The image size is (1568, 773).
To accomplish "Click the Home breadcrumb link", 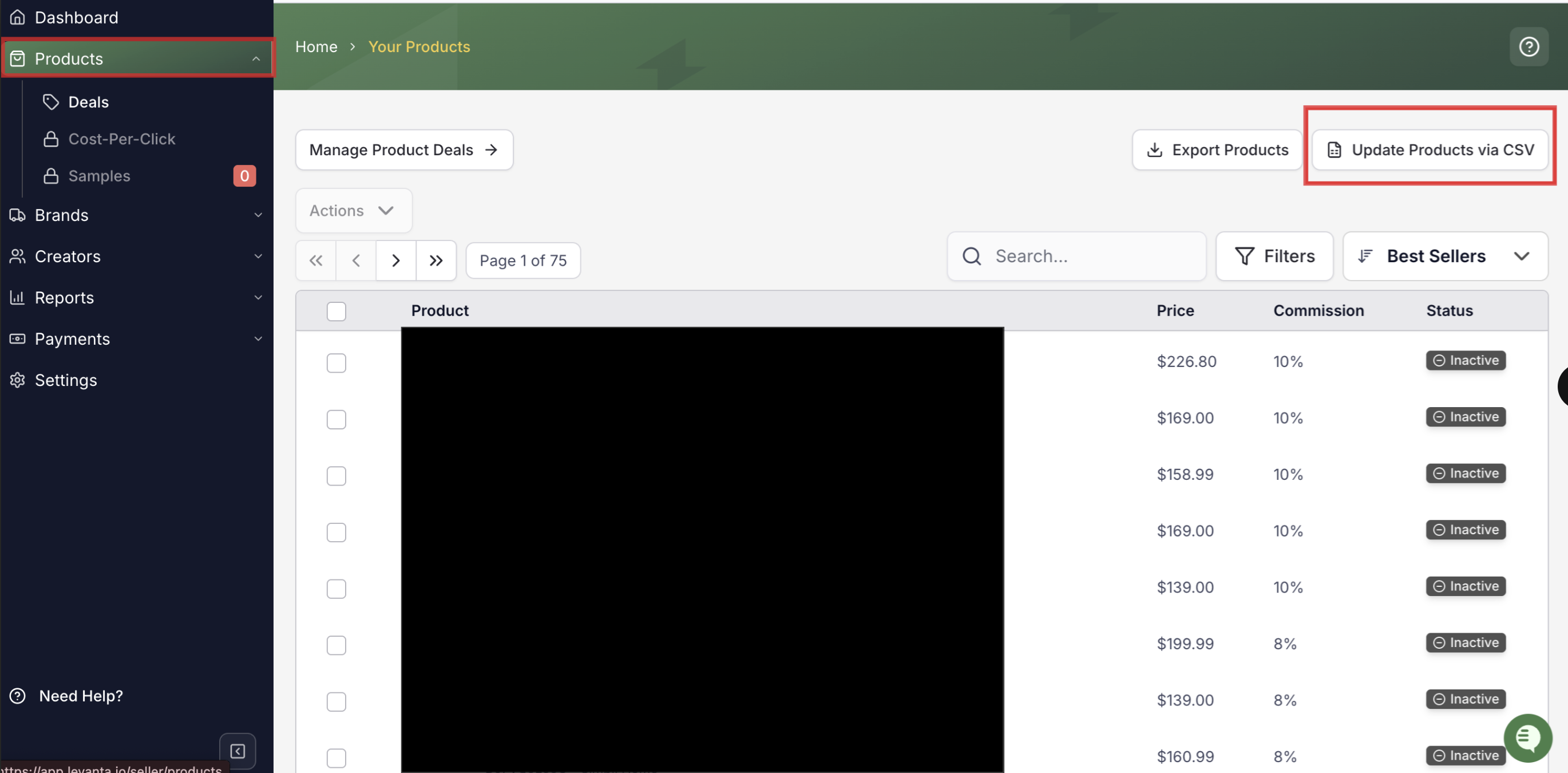I will pos(316,47).
